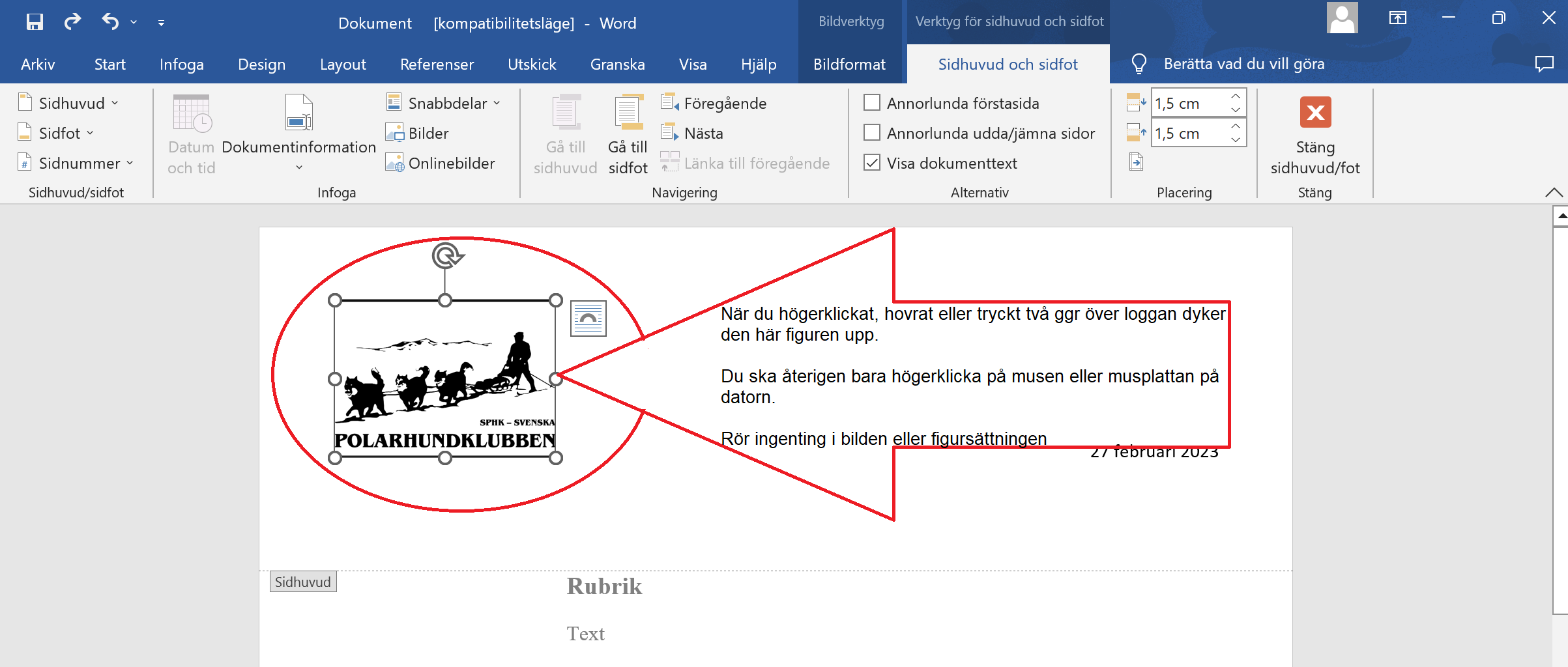Open the Utskick tab
Viewport: 1568px width, 667px height.
click(532, 64)
